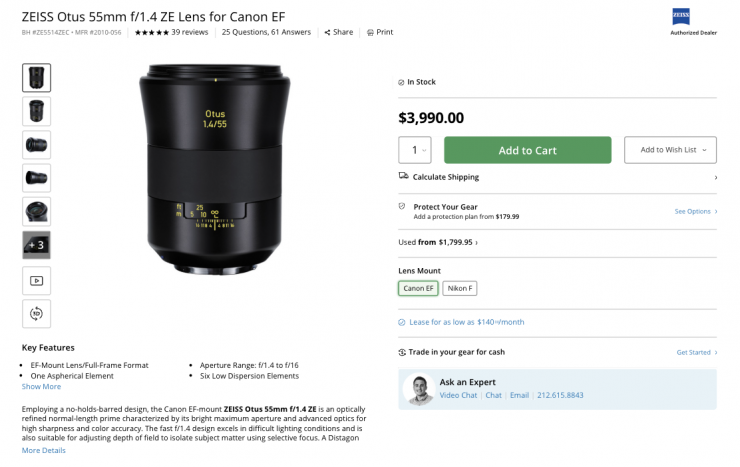Image resolution: width=740 pixels, height=467 pixels.
Task: Click the ZEISS Authorized Dealer logo
Action: point(694,19)
